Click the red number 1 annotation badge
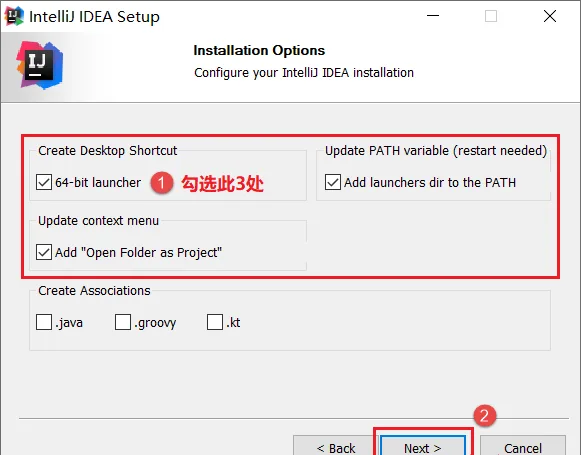The image size is (581, 455). (162, 183)
